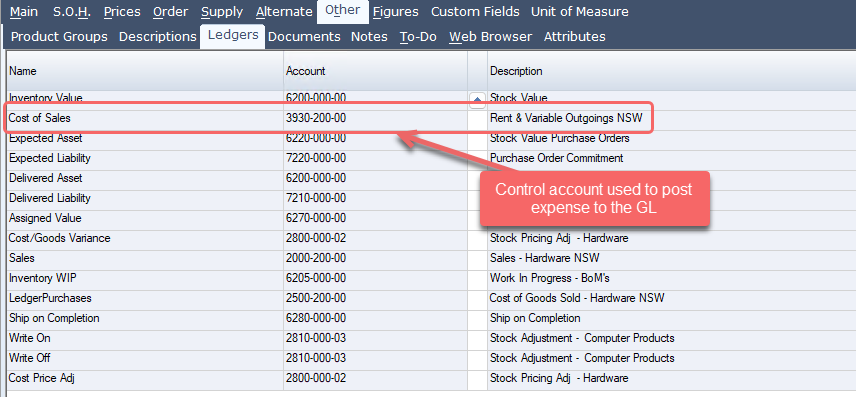
Task: Select Rent & Variable Outgoings NSW description
Action: coord(567,118)
